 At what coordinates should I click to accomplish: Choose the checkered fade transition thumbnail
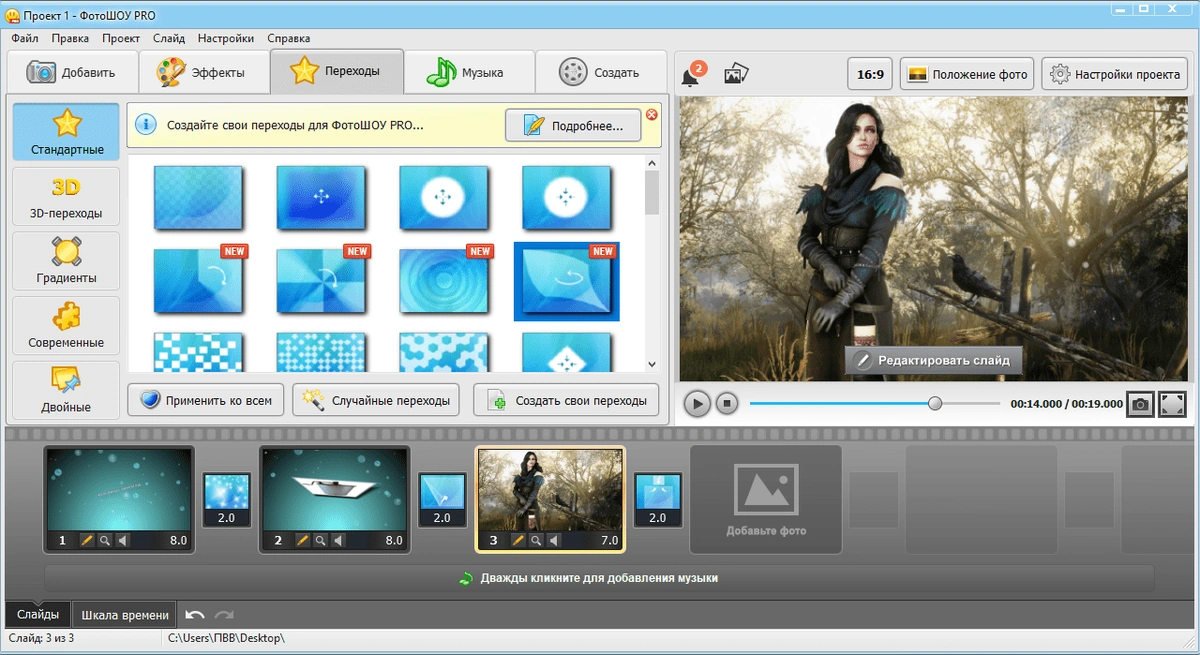click(x=198, y=196)
